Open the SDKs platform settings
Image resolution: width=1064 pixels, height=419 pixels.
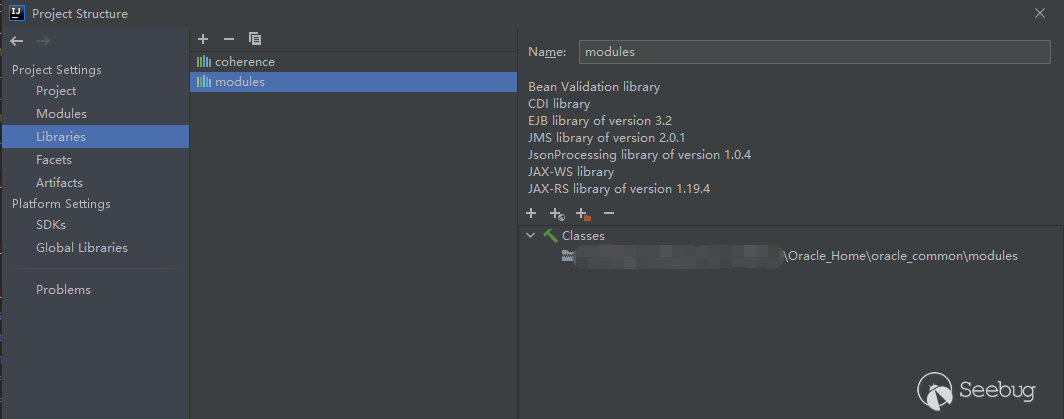click(x=51, y=225)
